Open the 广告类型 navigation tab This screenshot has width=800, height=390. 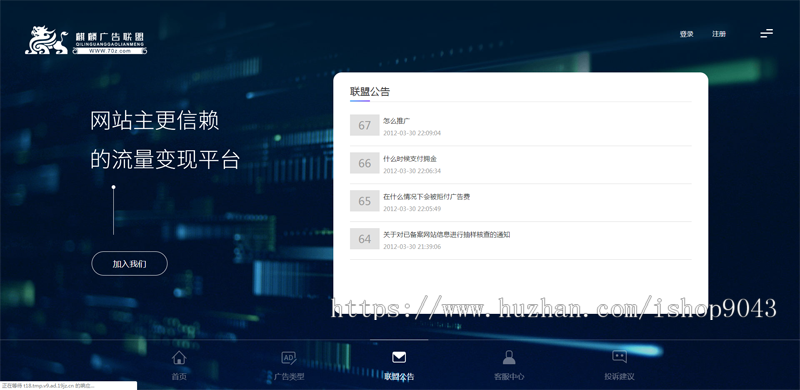click(289, 377)
